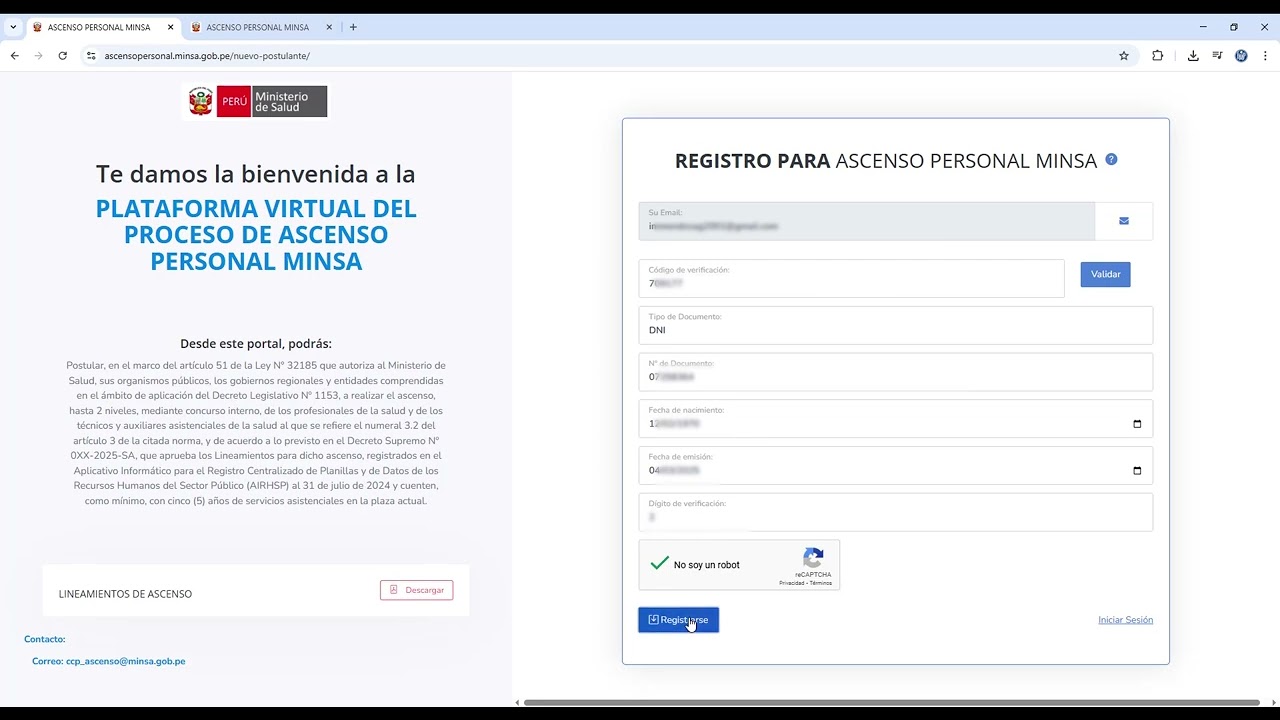Open the browser extensions puzzle icon
Viewport: 1280px width, 720px height.
pos(1158,56)
